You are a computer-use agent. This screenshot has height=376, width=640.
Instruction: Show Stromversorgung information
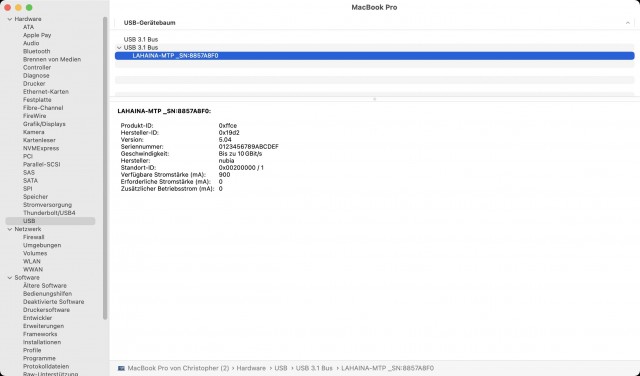(x=47, y=205)
